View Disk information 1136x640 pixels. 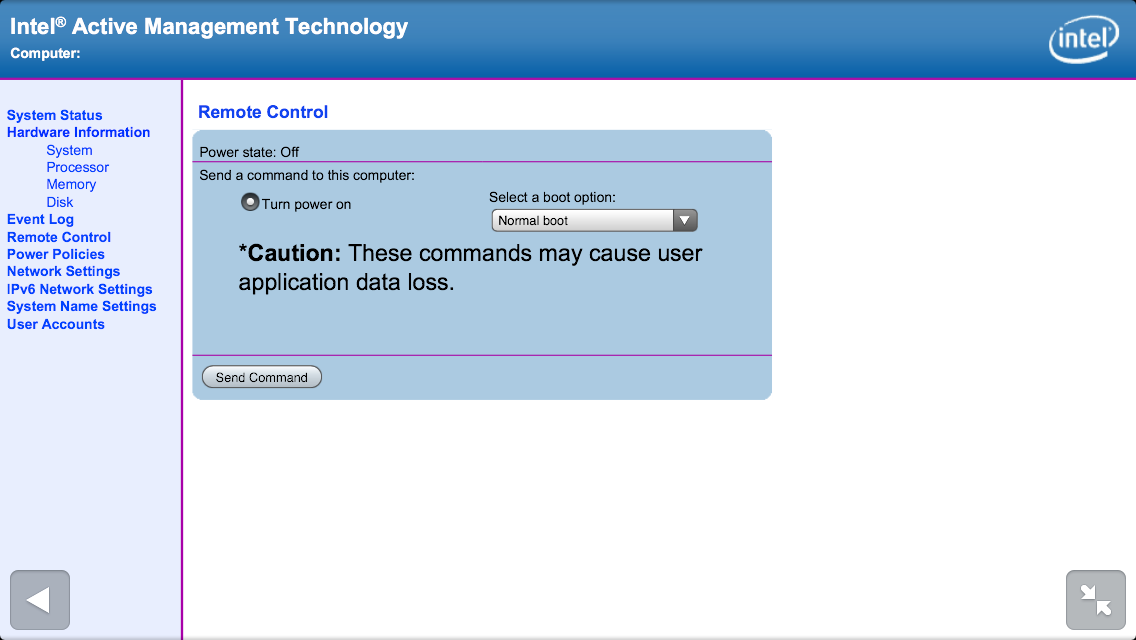[x=60, y=202]
